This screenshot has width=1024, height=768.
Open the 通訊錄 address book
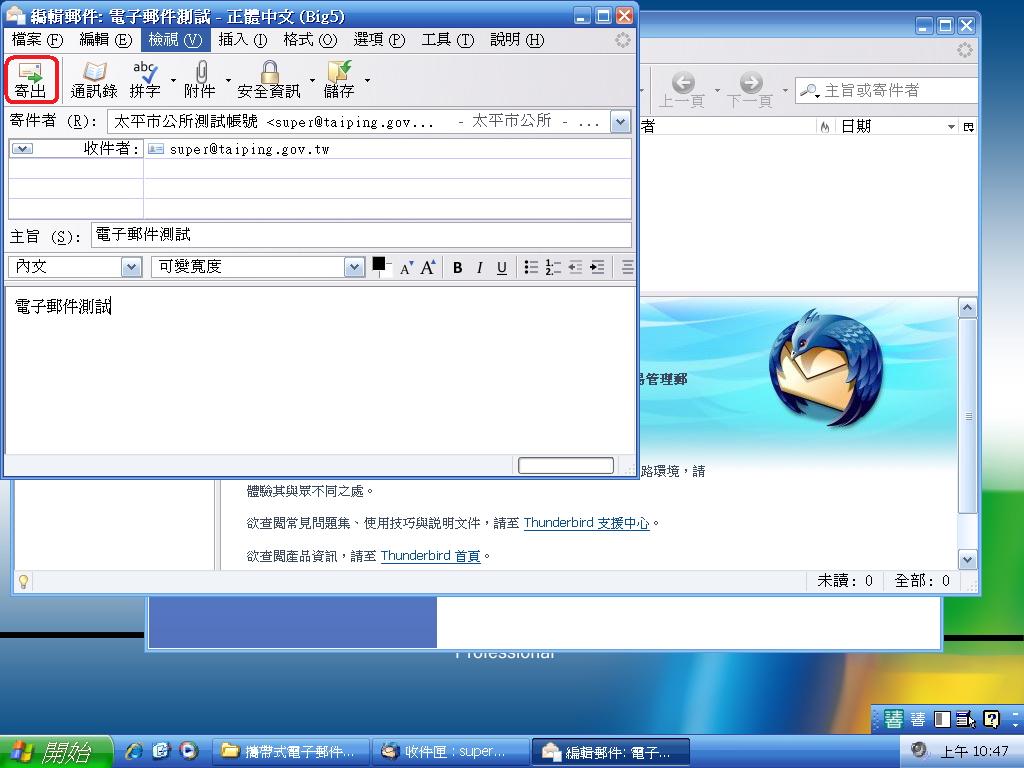94,79
